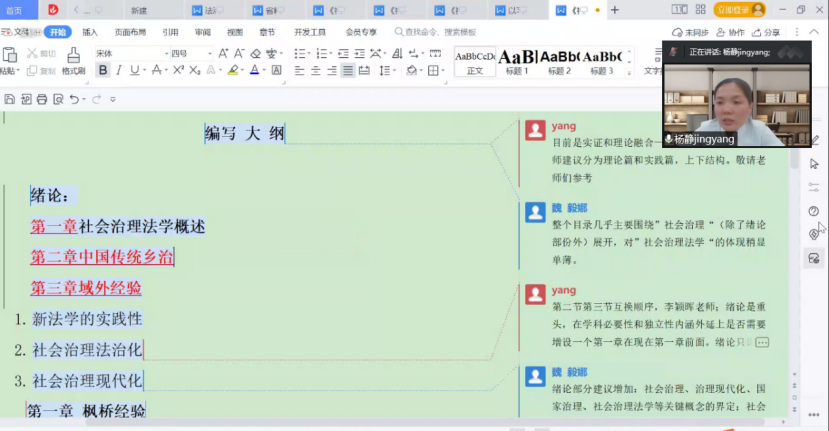
Task: Open the red font color picker
Action: coord(255,70)
